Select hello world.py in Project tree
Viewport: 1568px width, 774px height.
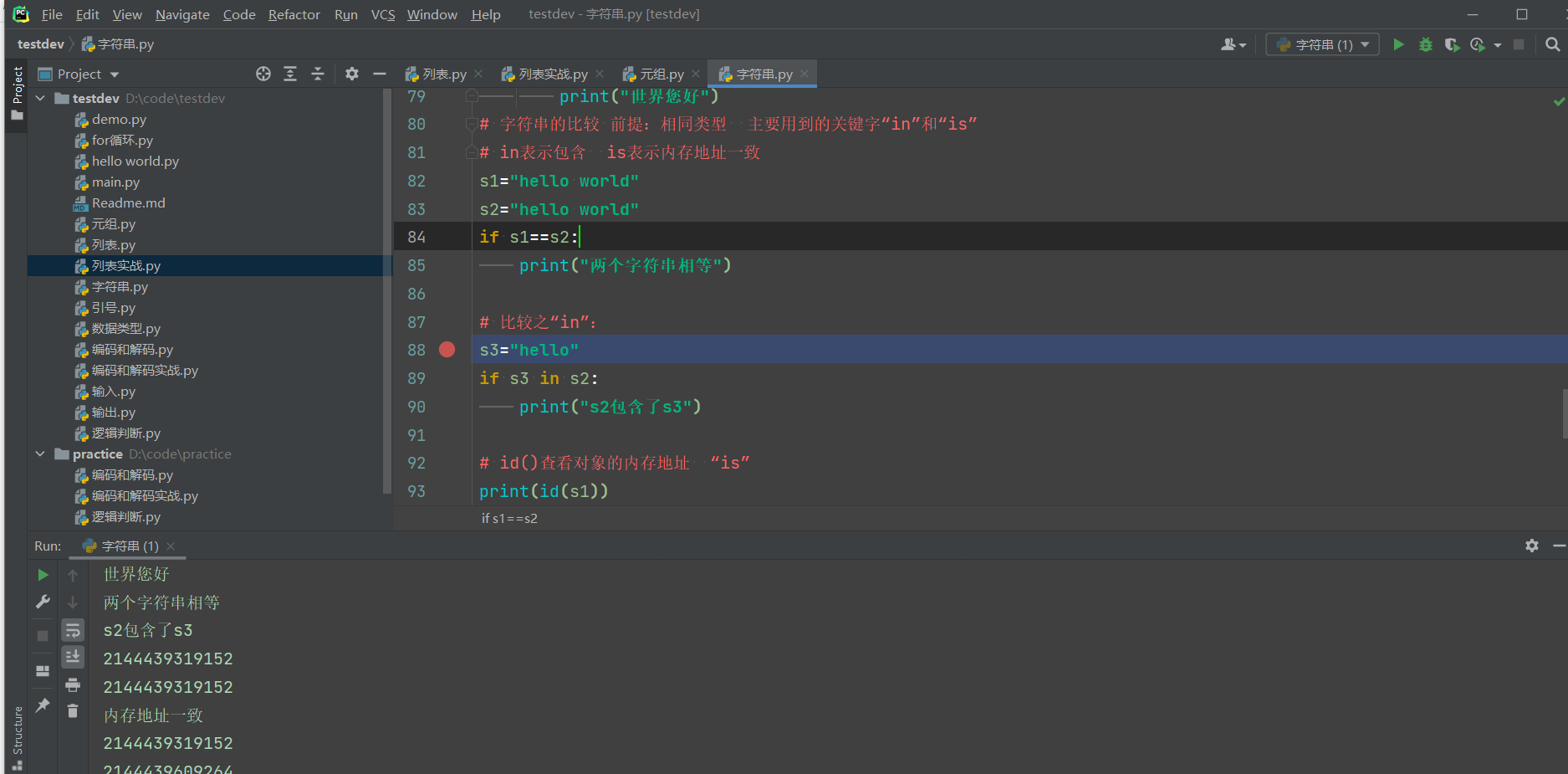click(135, 161)
